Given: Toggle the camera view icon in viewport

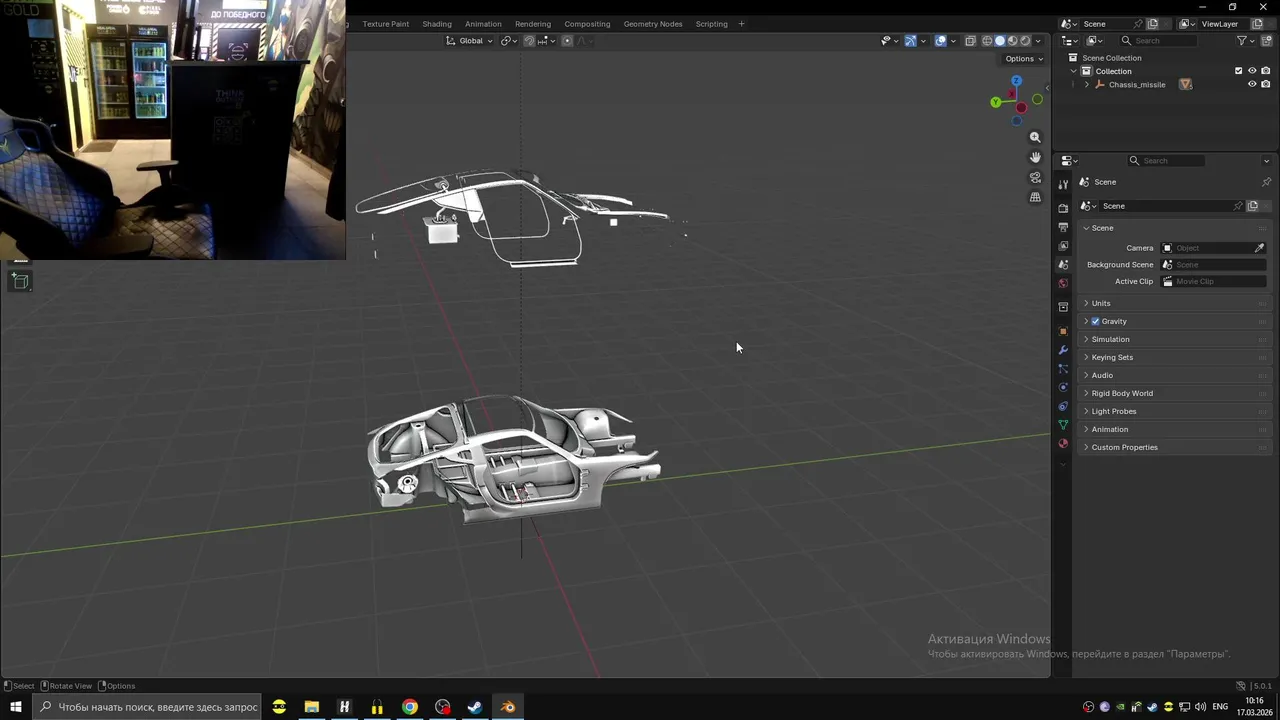Looking at the screenshot, I should tap(1035, 177).
